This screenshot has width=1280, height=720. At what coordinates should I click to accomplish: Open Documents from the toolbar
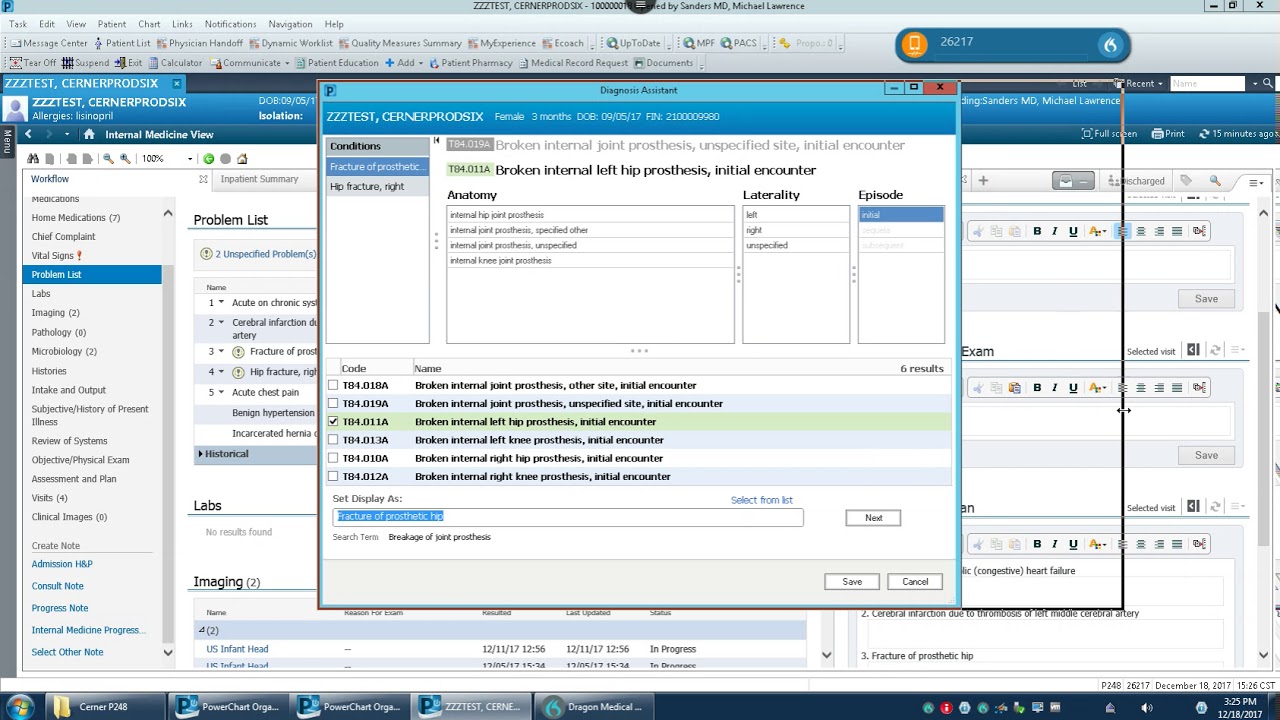(x=663, y=63)
